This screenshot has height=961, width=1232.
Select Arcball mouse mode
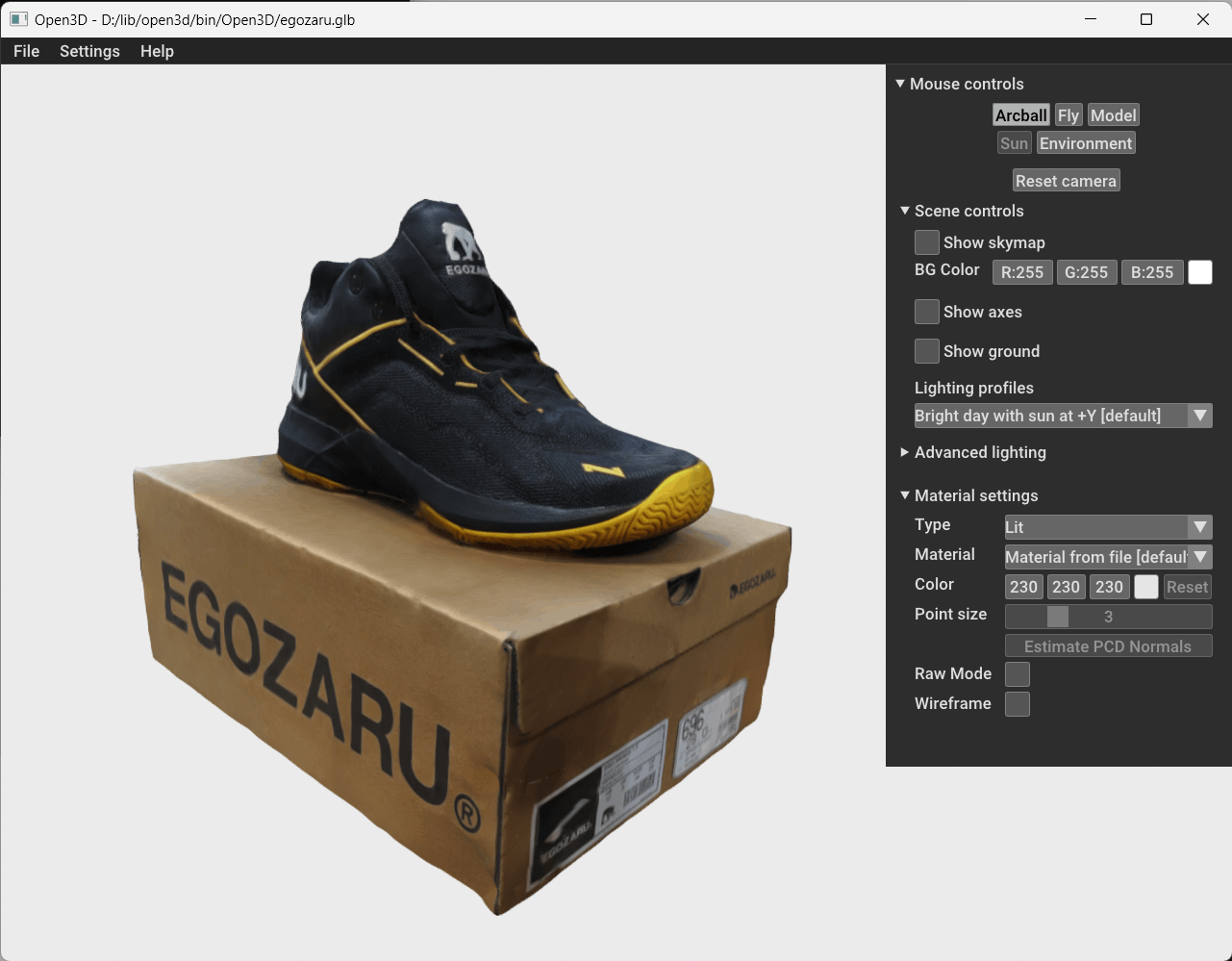(1020, 115)
